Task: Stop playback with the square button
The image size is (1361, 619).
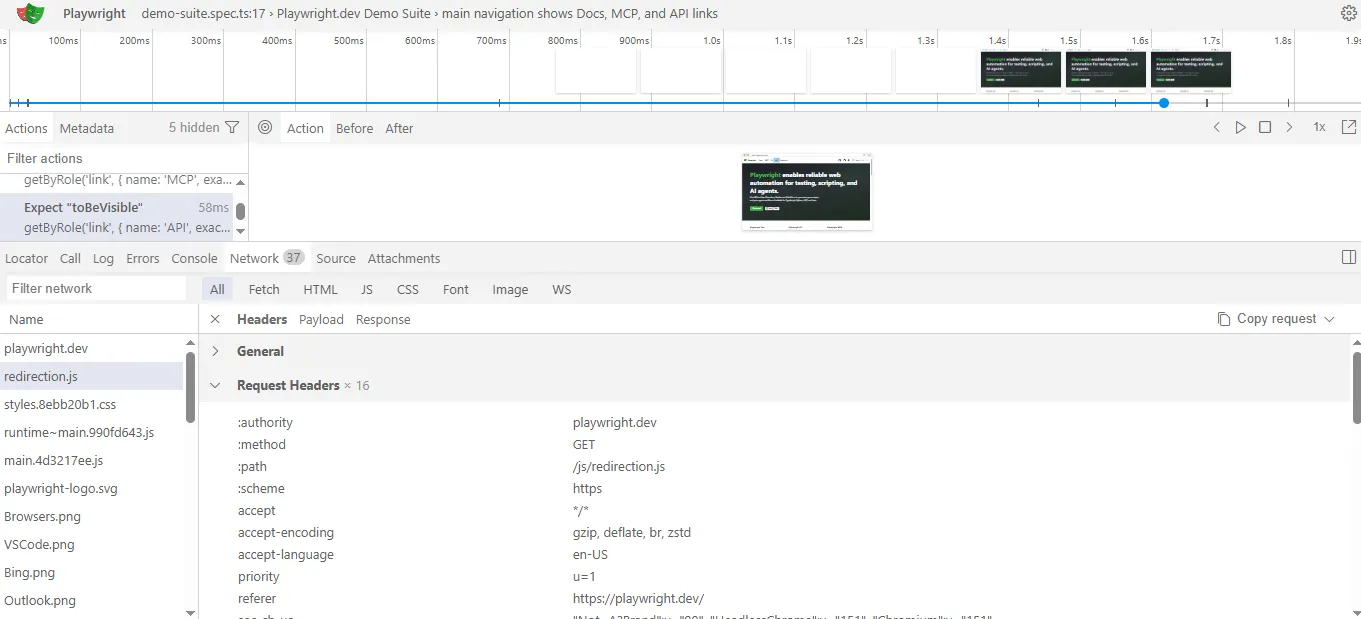Action: [x=1264, y=127]
